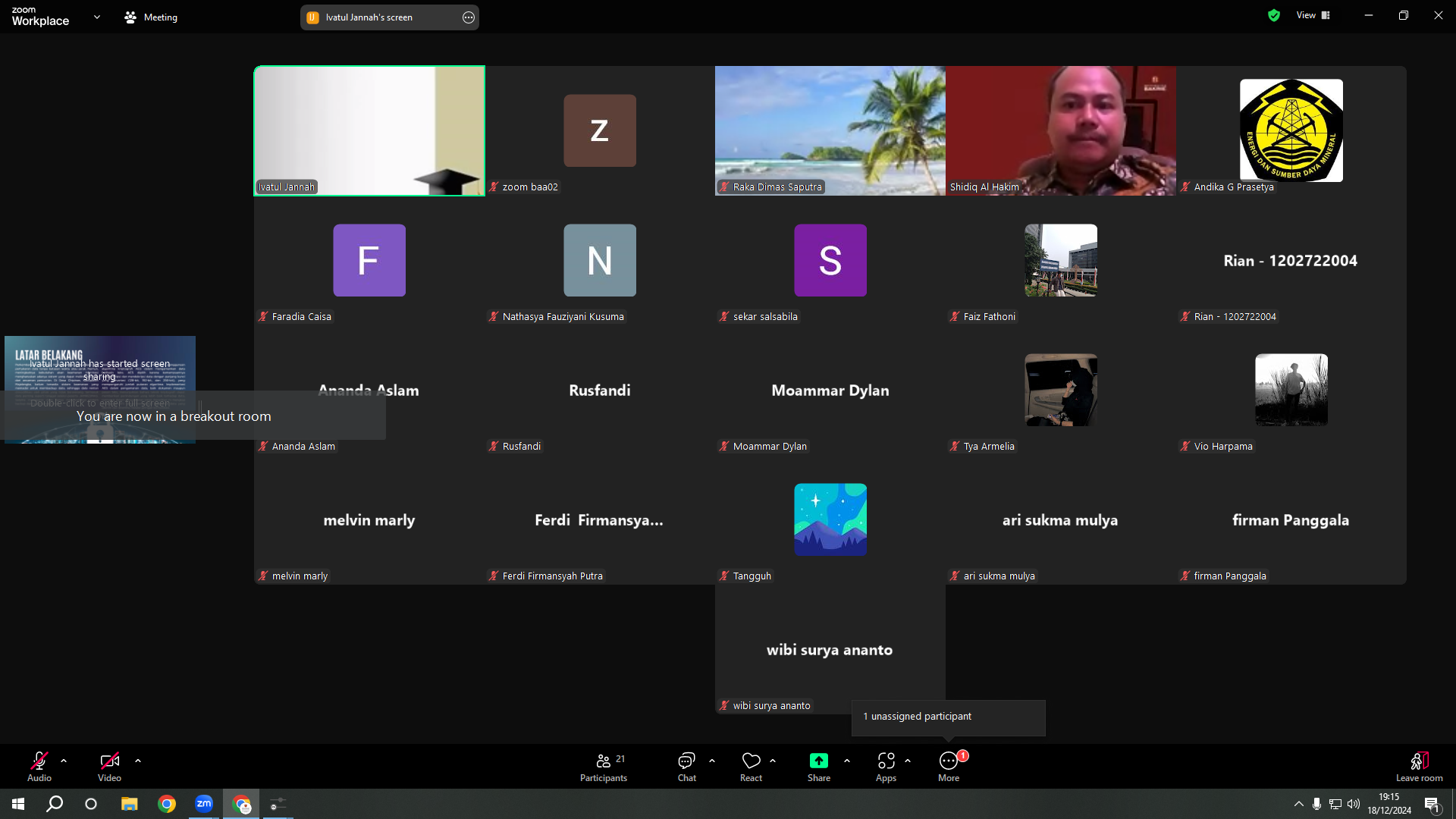Click the taskbar clock showing 19:15
1456x819 pixels.
tap(1389, 804)
